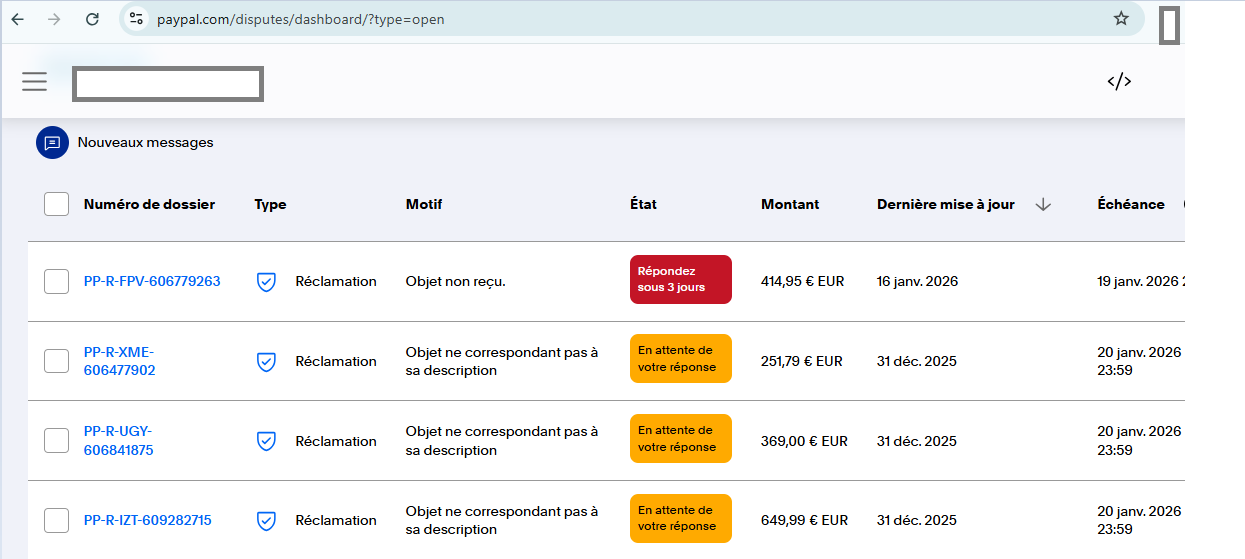This screenshot has width=1245, height=559.
Task: Click the shield icon for case PP-R-FPV-606779263
Action: pyautogui.click(x=266, y=282)
